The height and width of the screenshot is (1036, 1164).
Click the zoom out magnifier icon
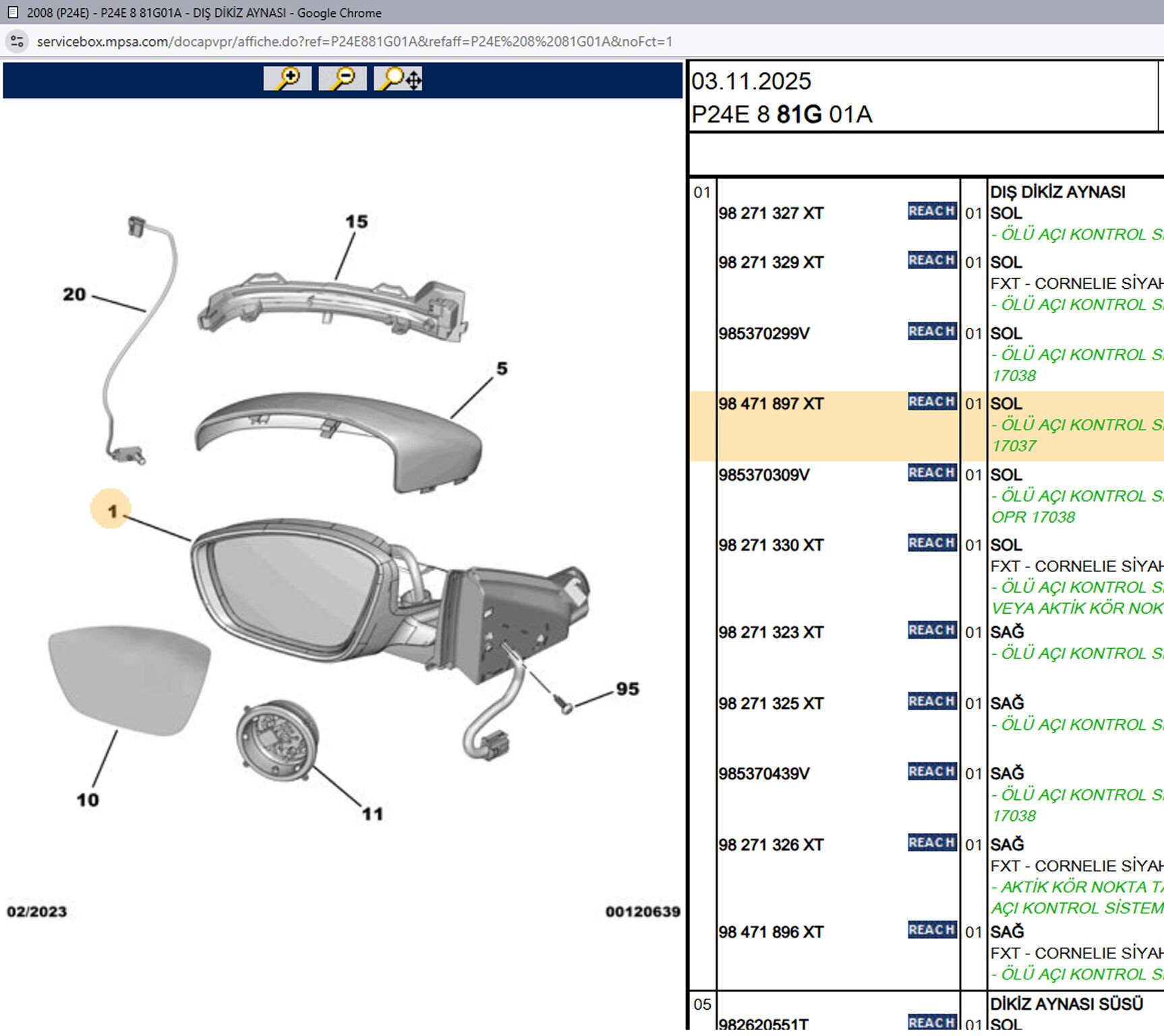pyautogui.click(x=343, y=78)
